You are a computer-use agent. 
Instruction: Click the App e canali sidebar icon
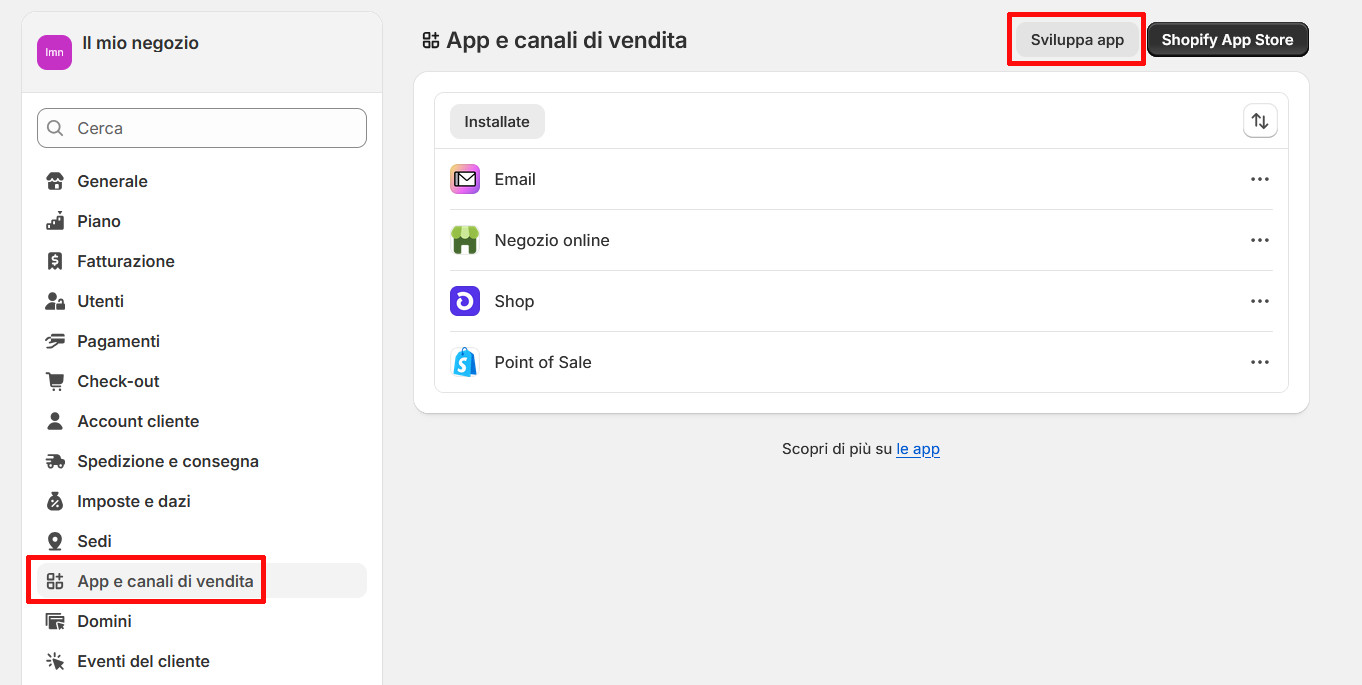pyautogui.click(x=55, y=581)
